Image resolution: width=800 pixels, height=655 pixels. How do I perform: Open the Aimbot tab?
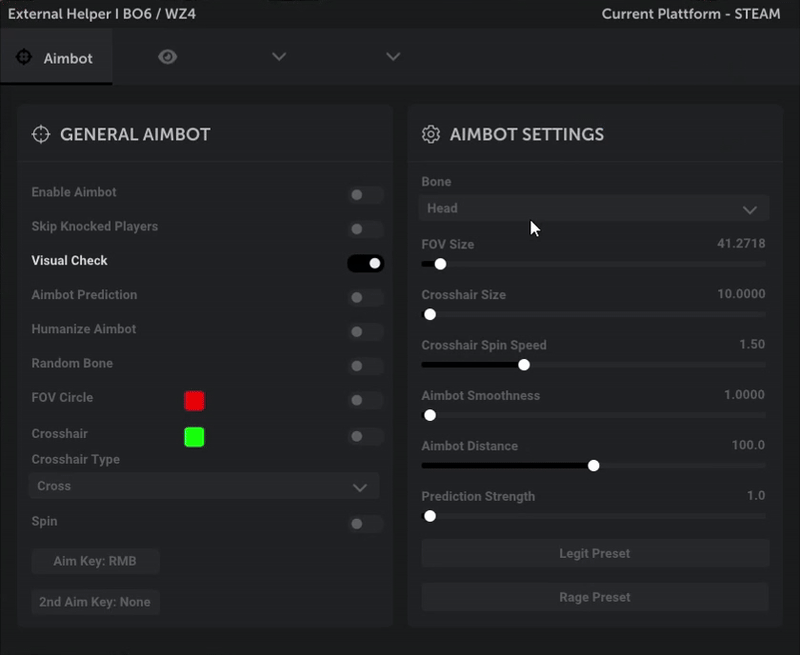(56, 57)
